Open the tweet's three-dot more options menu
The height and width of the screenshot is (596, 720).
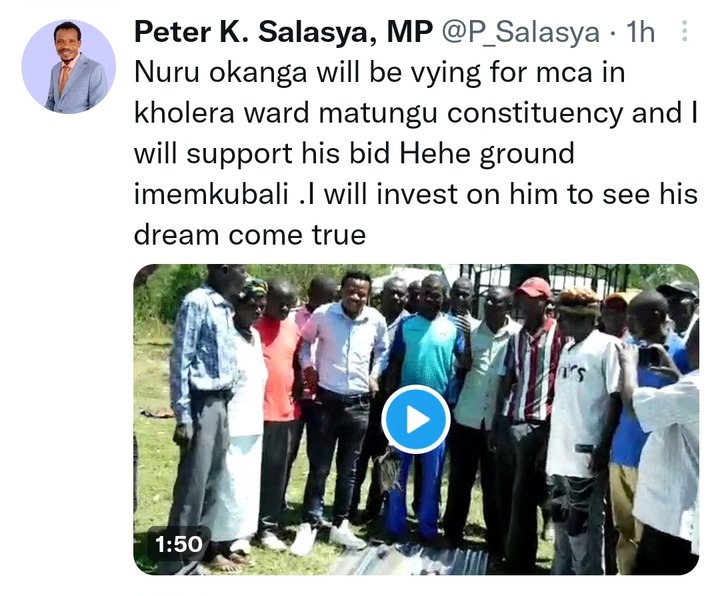684,31
